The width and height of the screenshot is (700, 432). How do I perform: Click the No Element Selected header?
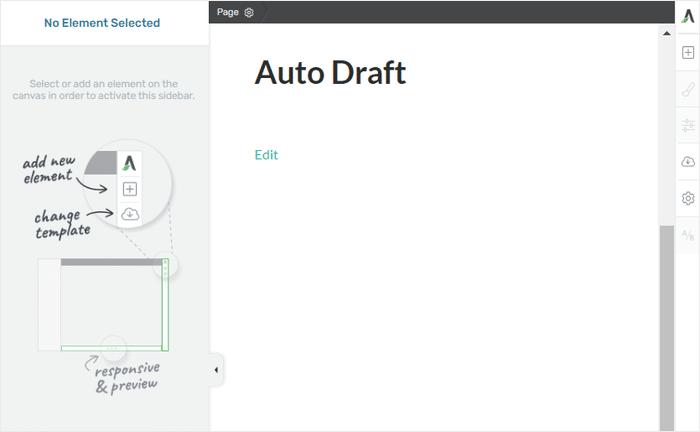[102, 23]
